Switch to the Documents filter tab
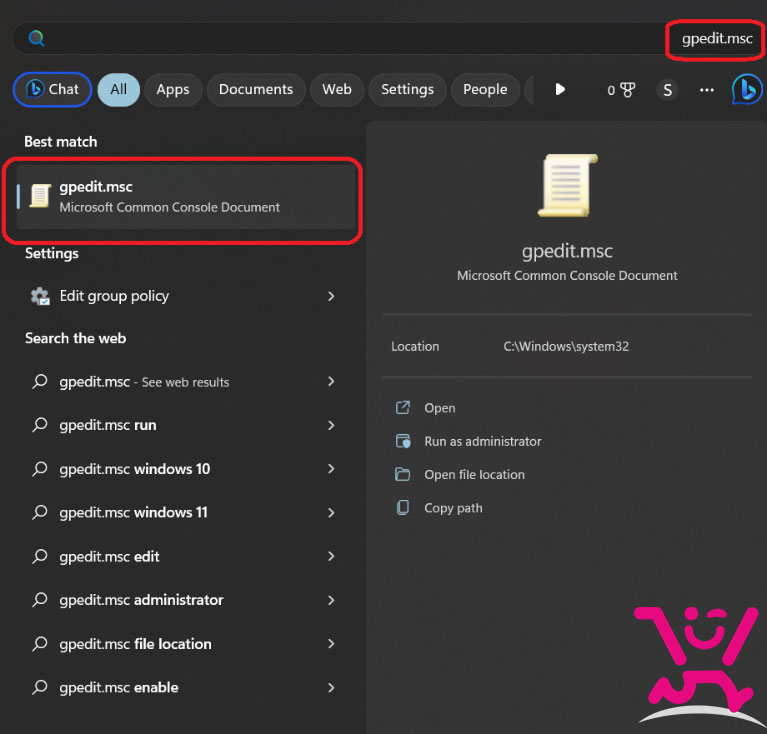This screenshot has width=767, height=734. 256,89
